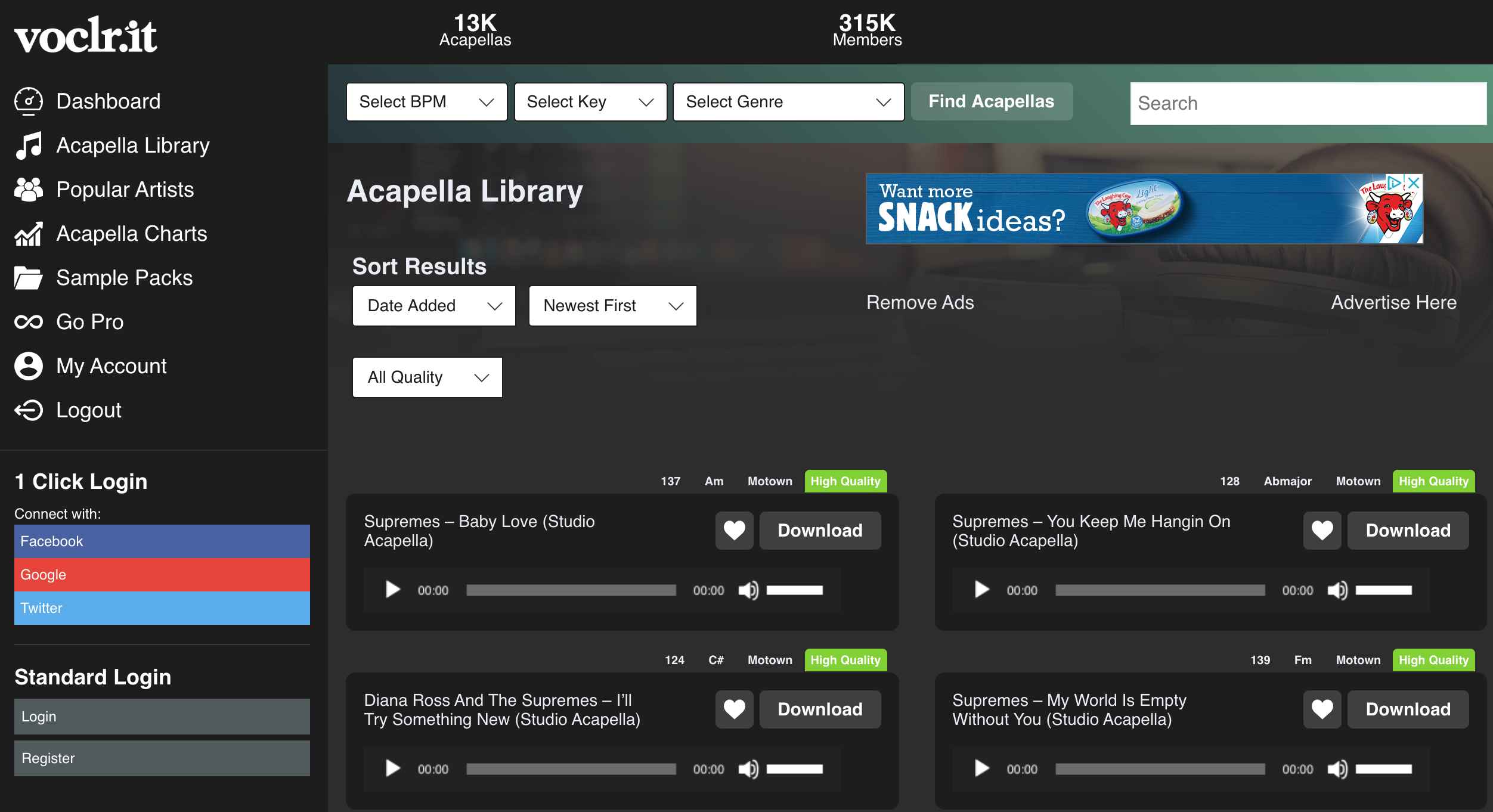
Task: Open the Newest First order dropdown
Action: [x=613, y=306]
